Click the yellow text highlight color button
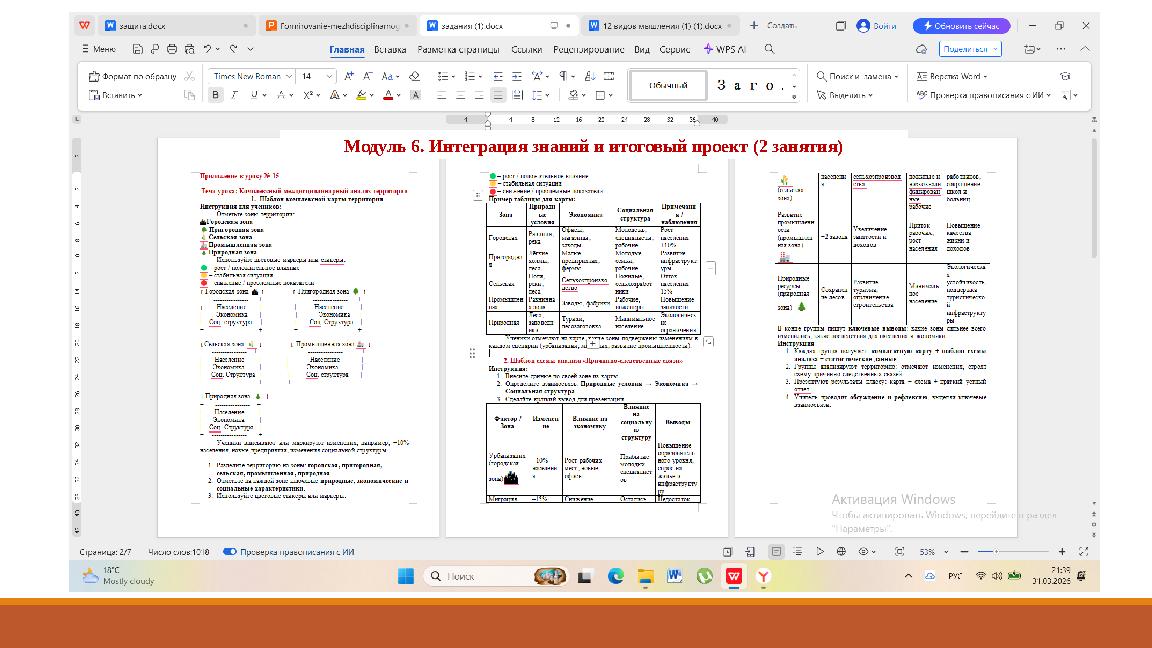 (361, 95)
